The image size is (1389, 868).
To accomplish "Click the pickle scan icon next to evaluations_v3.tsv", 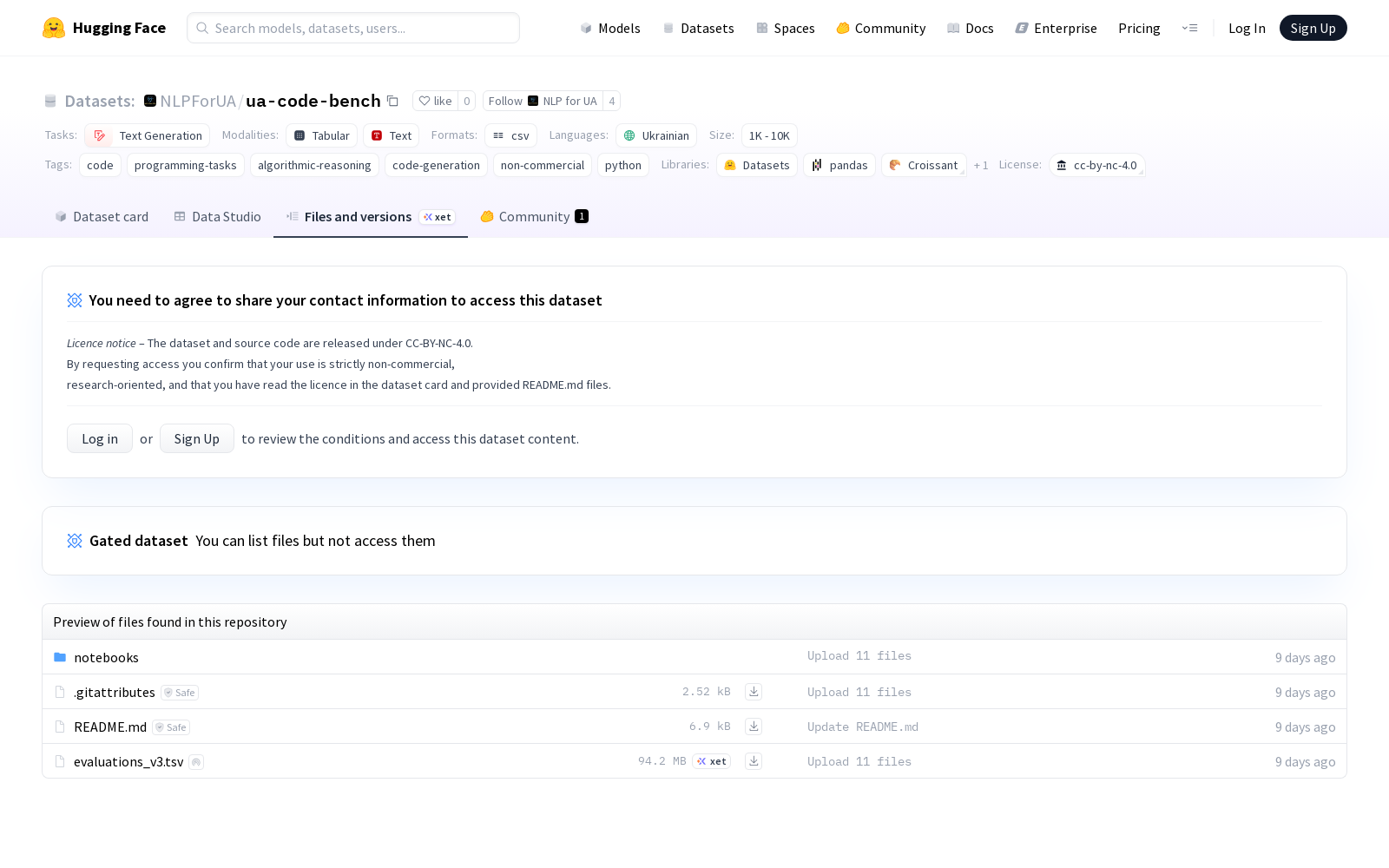I will point(196,762).
